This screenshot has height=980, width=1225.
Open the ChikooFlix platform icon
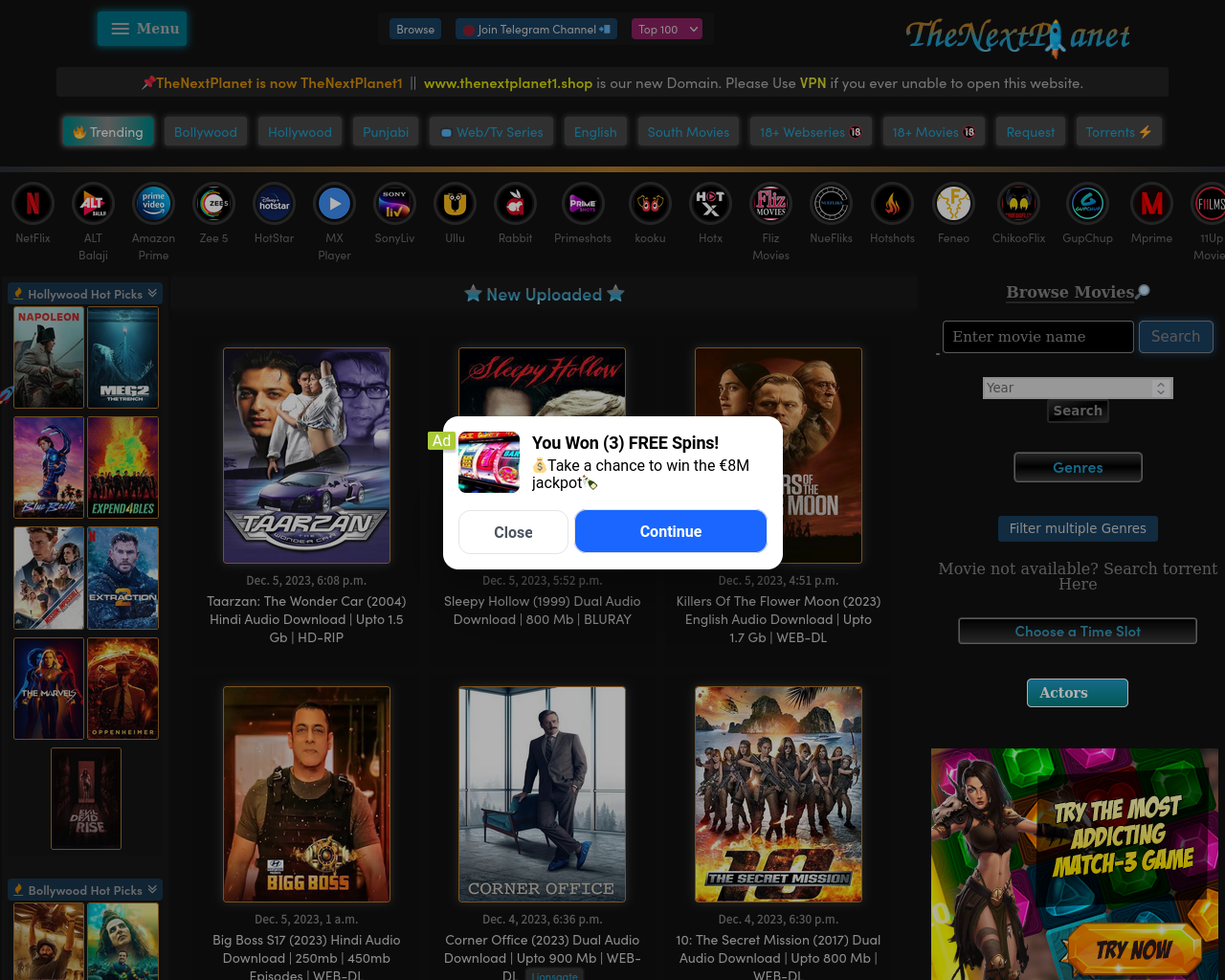tap(1018, 203)
